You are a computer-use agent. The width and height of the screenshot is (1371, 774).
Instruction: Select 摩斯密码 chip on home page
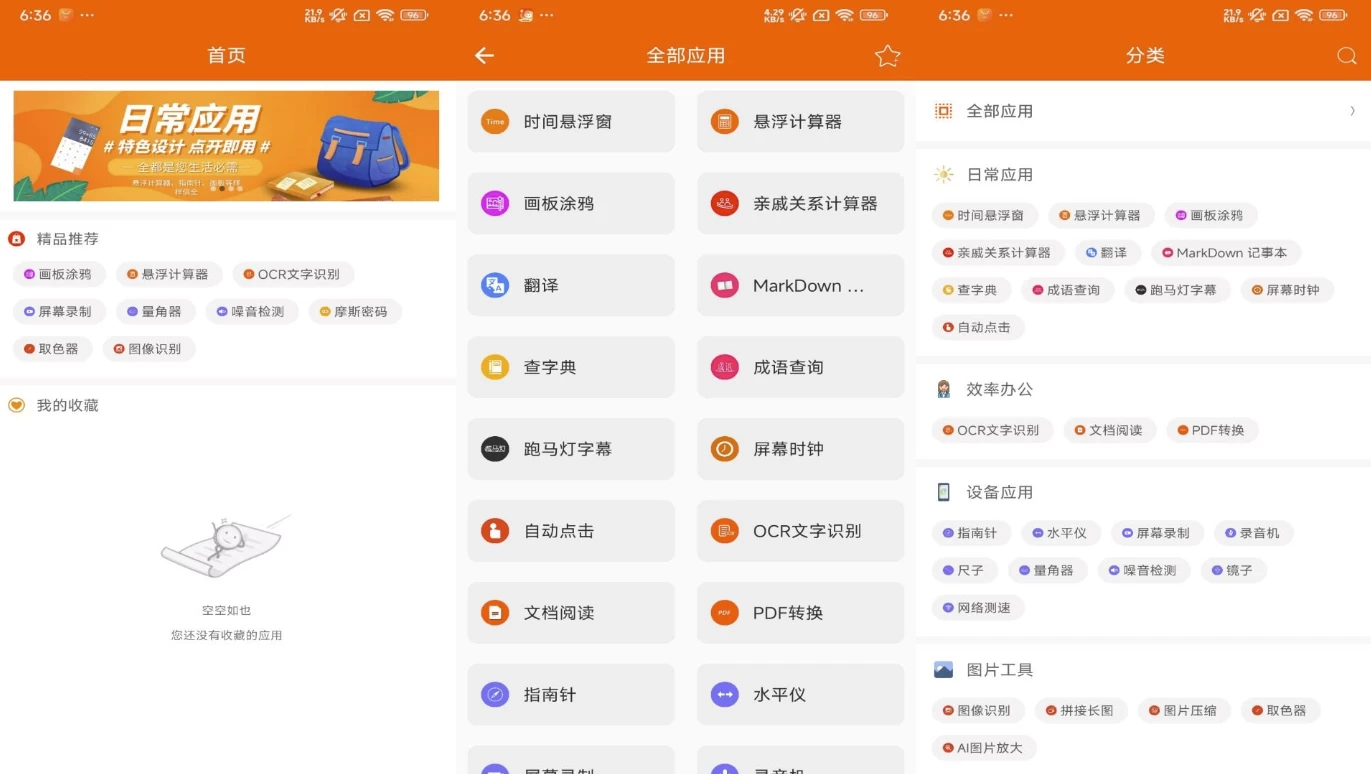(x=355, y=312)
